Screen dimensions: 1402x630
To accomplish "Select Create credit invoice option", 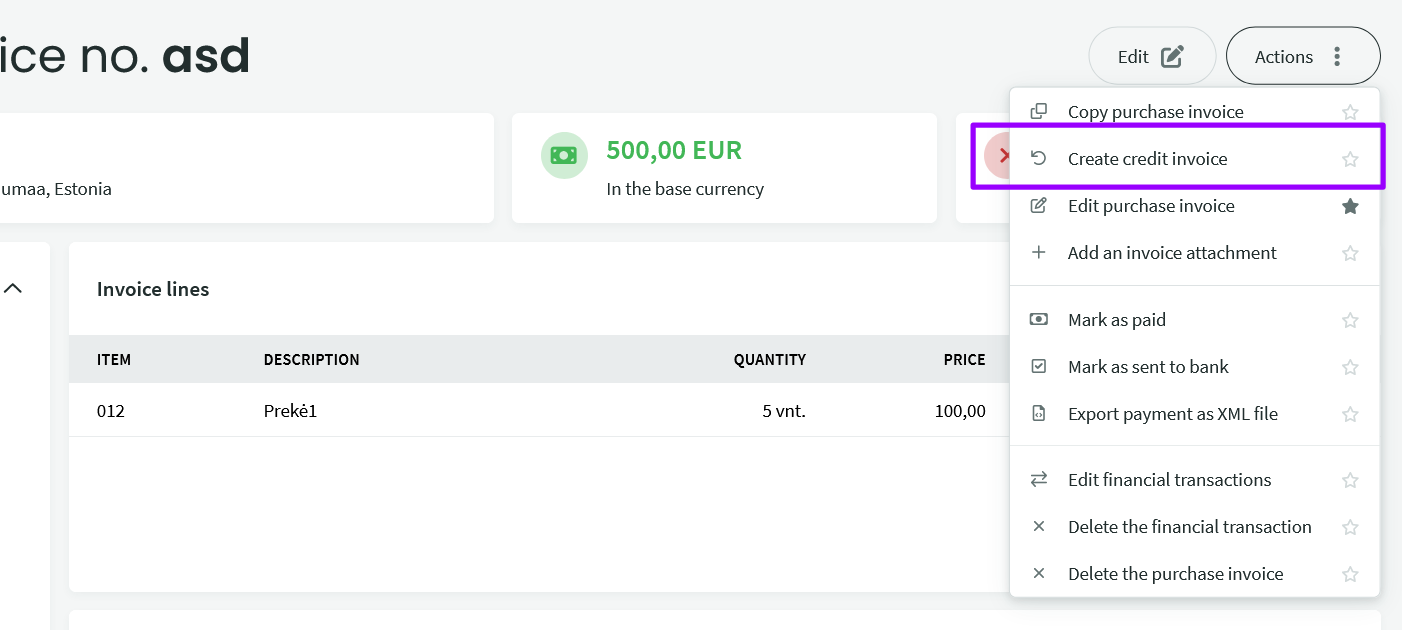I will pos(1147,159).
